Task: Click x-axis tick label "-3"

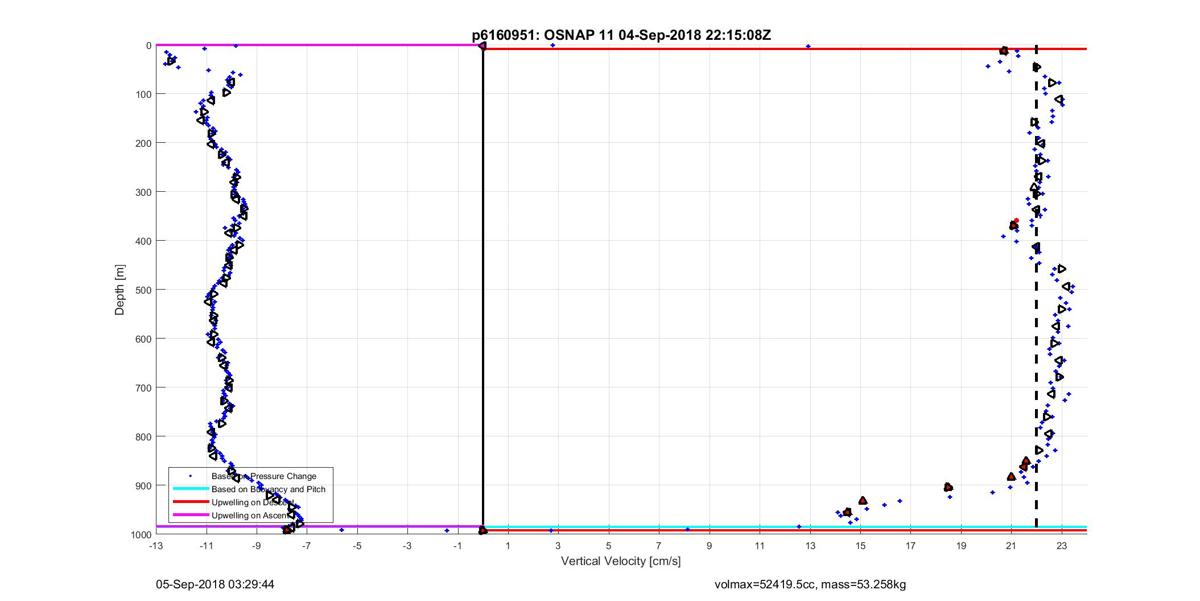Action: 407,546
